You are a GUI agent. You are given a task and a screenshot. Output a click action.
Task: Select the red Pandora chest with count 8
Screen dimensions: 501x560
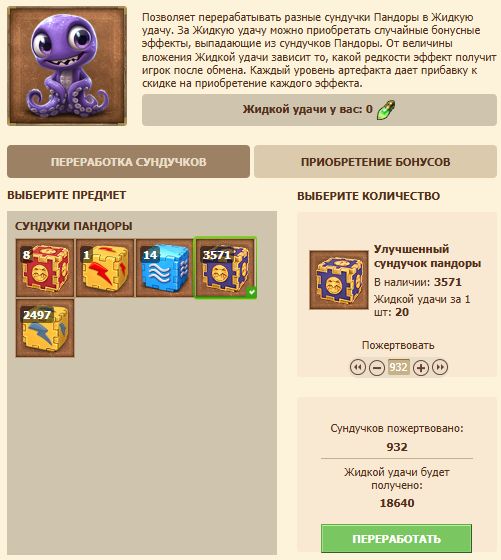click(x=45, y=268)
